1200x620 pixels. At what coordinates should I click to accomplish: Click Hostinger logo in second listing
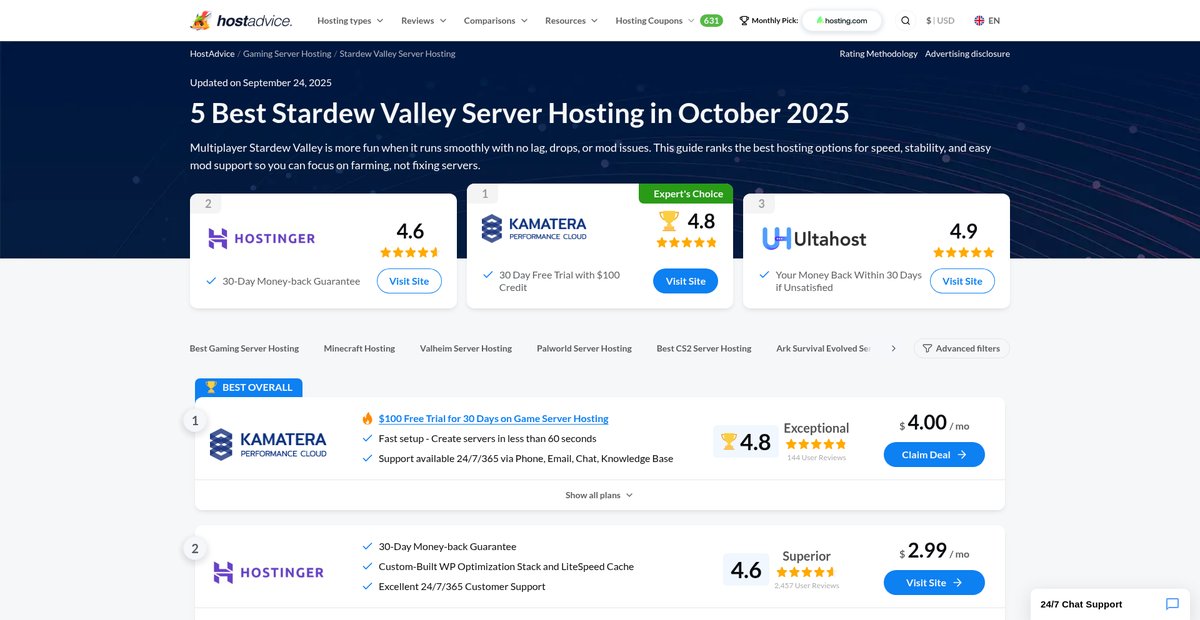tap(268, 572)
